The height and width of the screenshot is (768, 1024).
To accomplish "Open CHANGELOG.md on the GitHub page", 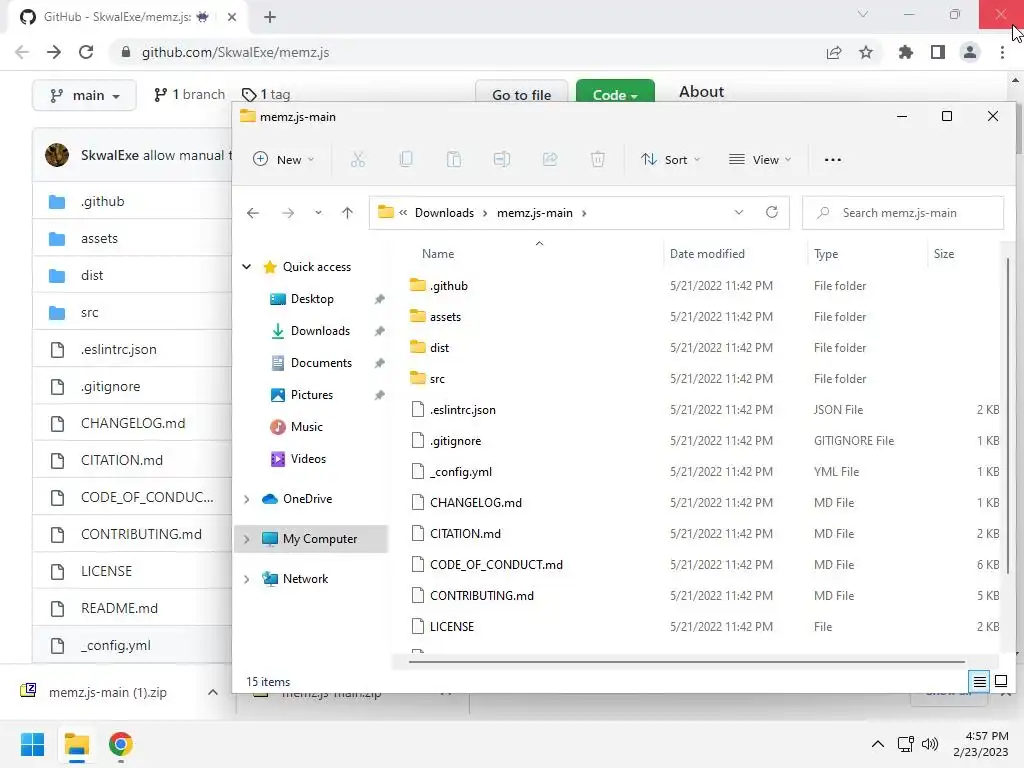I will point(133,423).
